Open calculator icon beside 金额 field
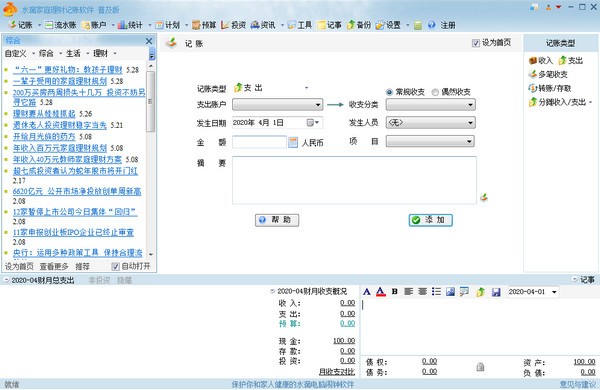This screenshot has height=390, width=600. 293,142
